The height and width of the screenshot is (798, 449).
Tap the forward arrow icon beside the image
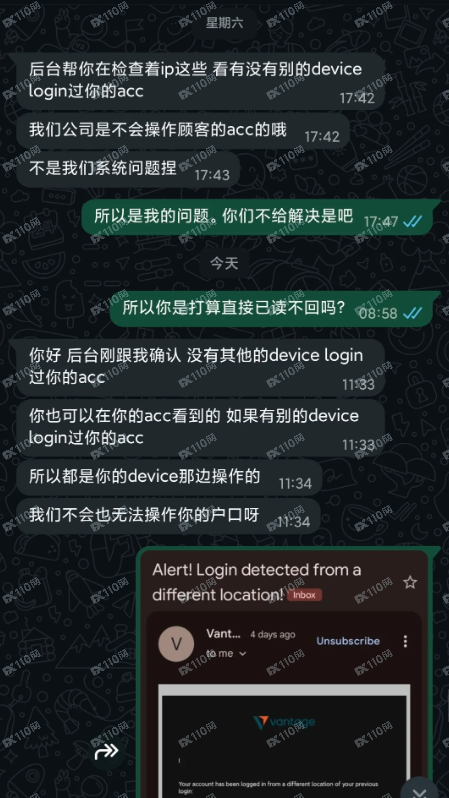click(106, 751)
